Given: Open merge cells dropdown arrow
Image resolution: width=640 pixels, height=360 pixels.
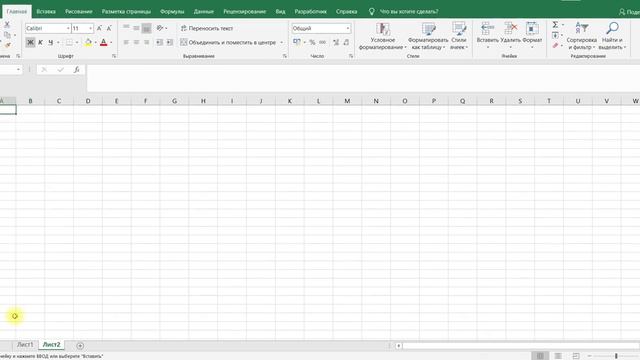Looking at the screenshot, I should pos(282,42).
